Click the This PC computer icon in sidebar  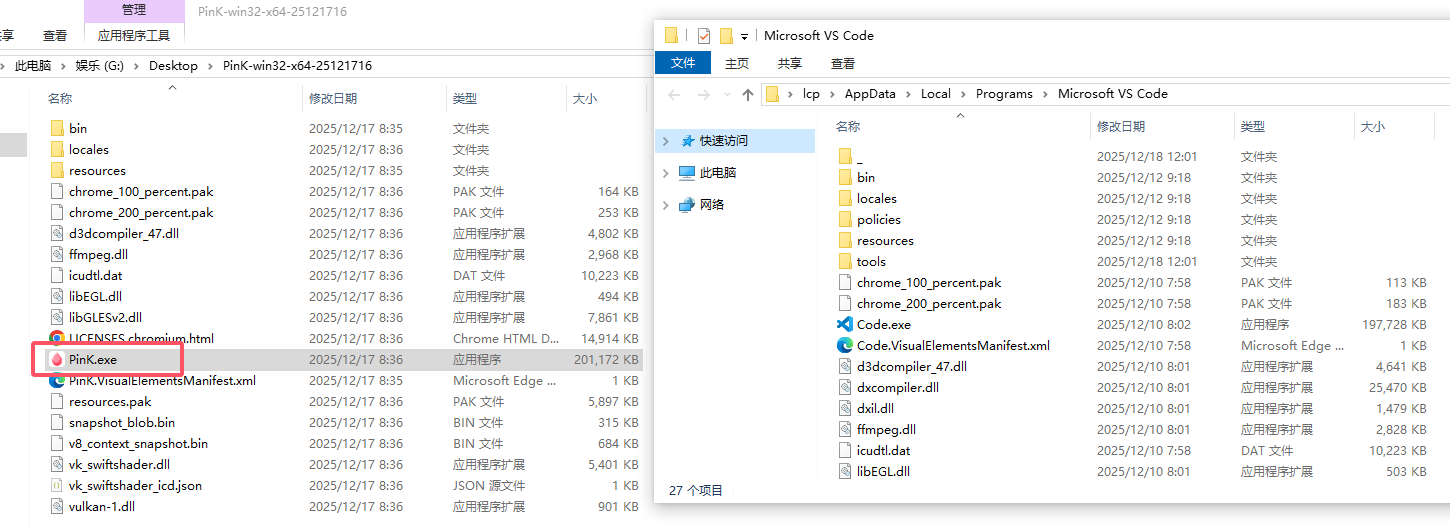click(687, 172)
